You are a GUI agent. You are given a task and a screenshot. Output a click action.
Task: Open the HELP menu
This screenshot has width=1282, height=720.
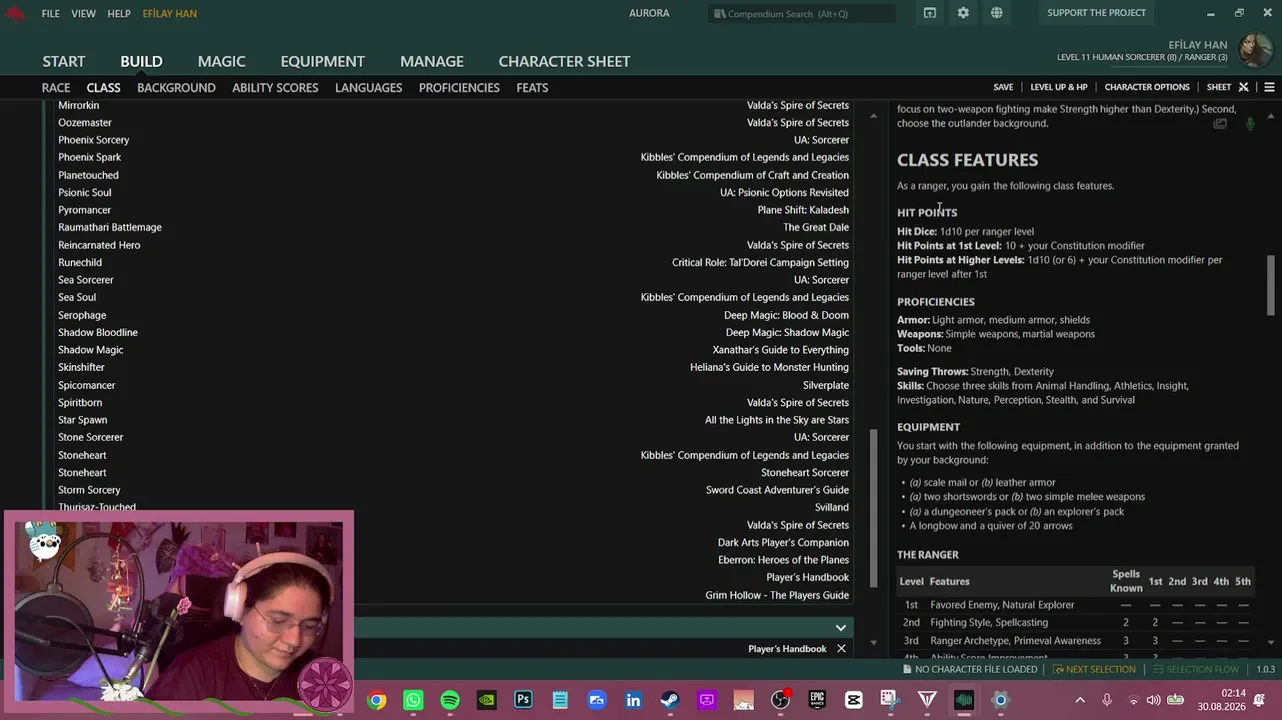click(x=119, y=13)
